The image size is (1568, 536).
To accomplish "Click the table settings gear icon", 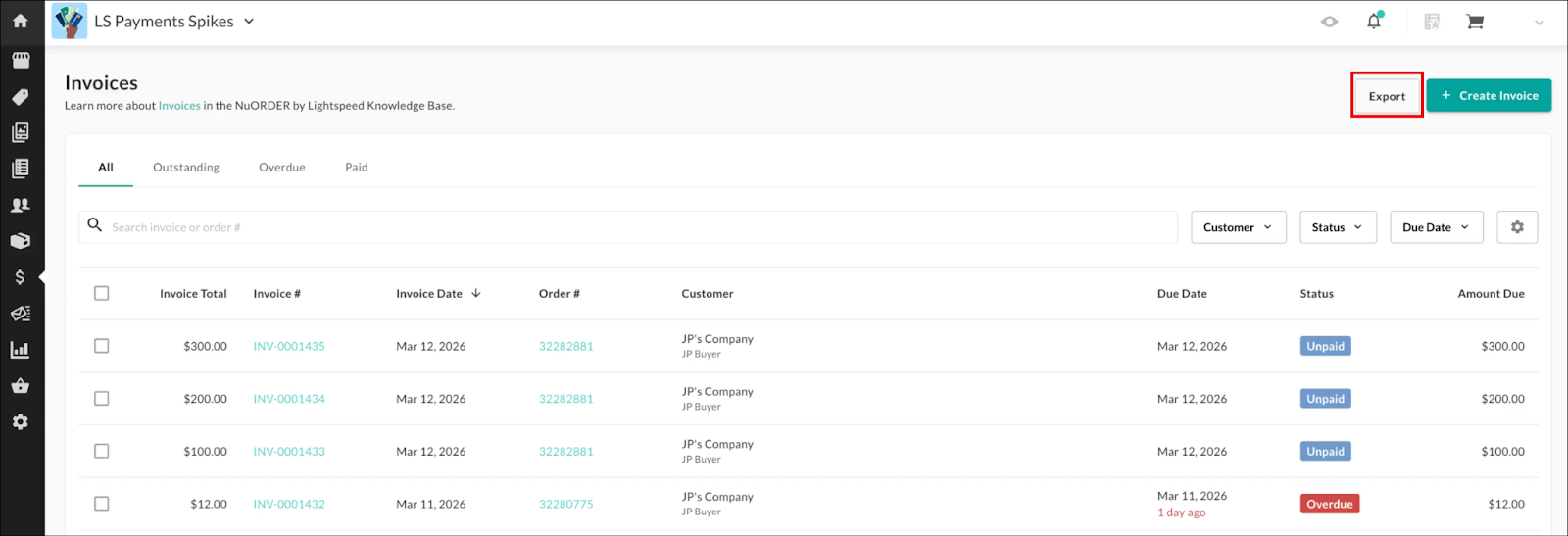I will [x=1517, y=227].
